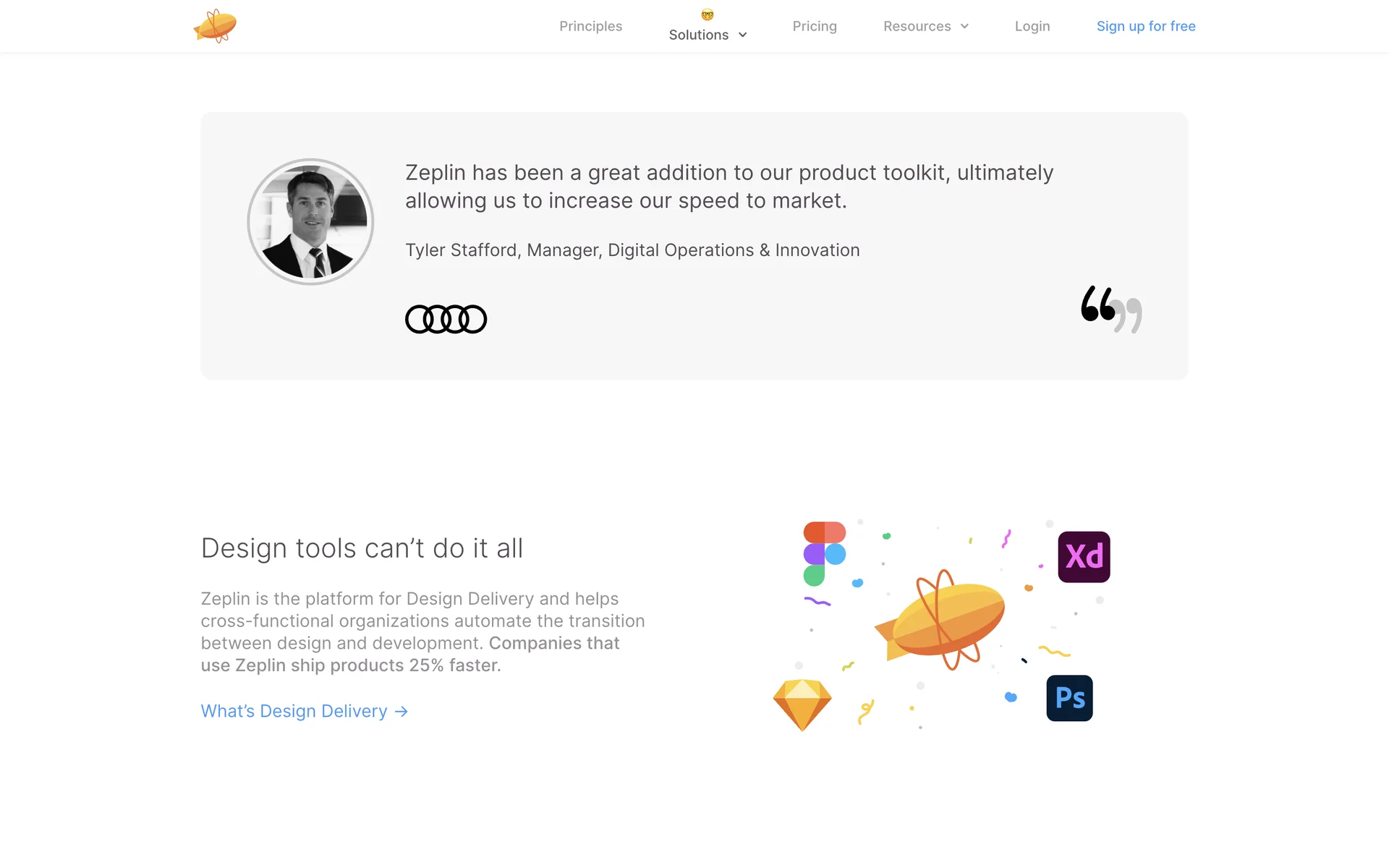1389x868 pixels.
Task: Click Sign up for free
Action: coord(1145,26)
